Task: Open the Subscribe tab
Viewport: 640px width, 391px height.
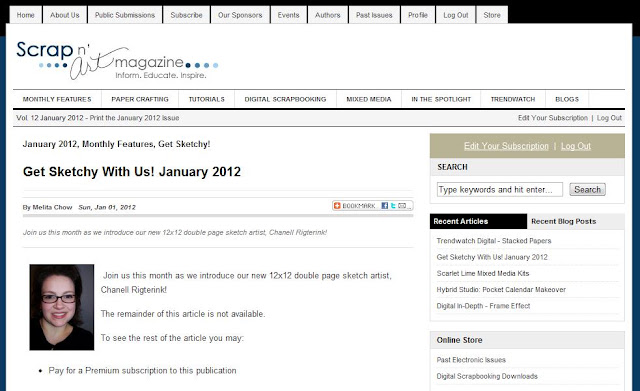Action: (186, 15)
